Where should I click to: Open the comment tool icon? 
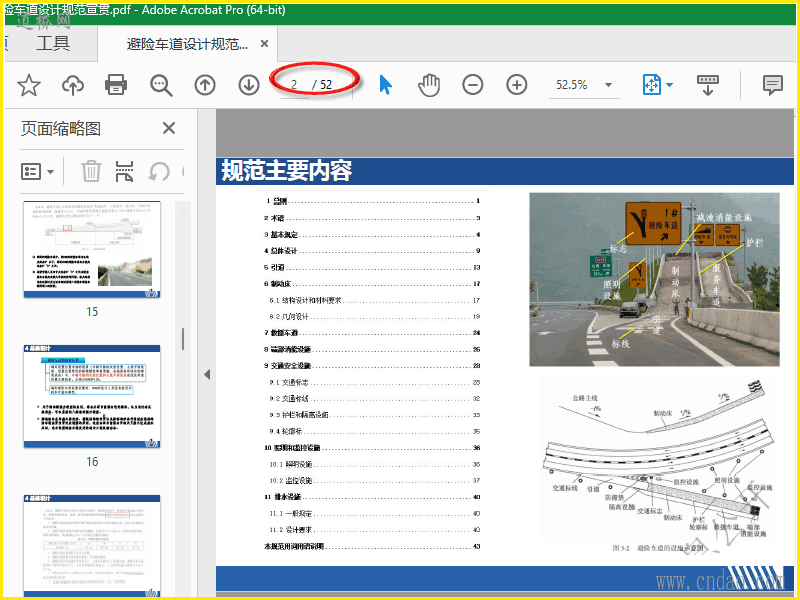coord(772,85)
